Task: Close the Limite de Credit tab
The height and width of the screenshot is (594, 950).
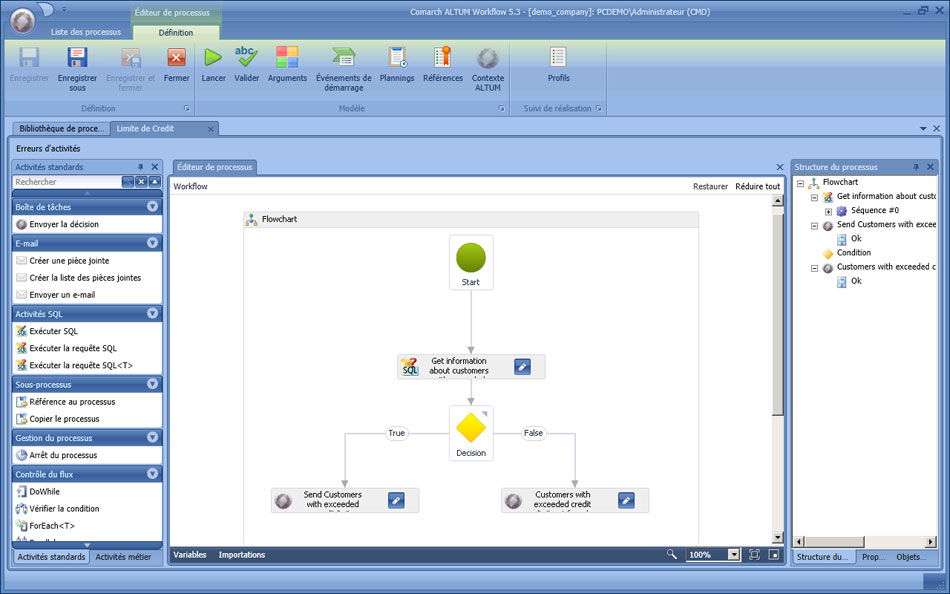Action: [x=211, y=129]
